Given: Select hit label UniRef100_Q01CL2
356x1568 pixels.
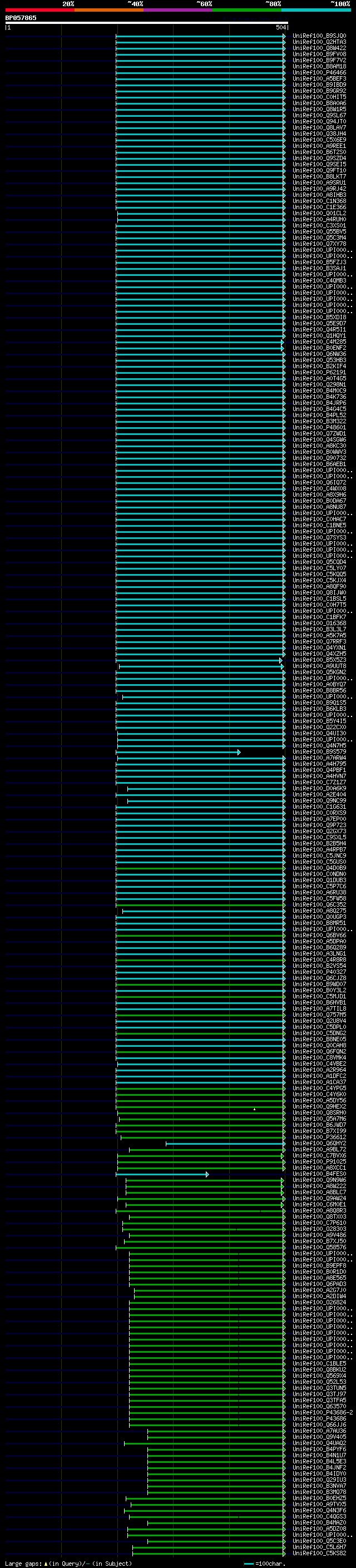Looking at the screenshot, I should 319,213.
